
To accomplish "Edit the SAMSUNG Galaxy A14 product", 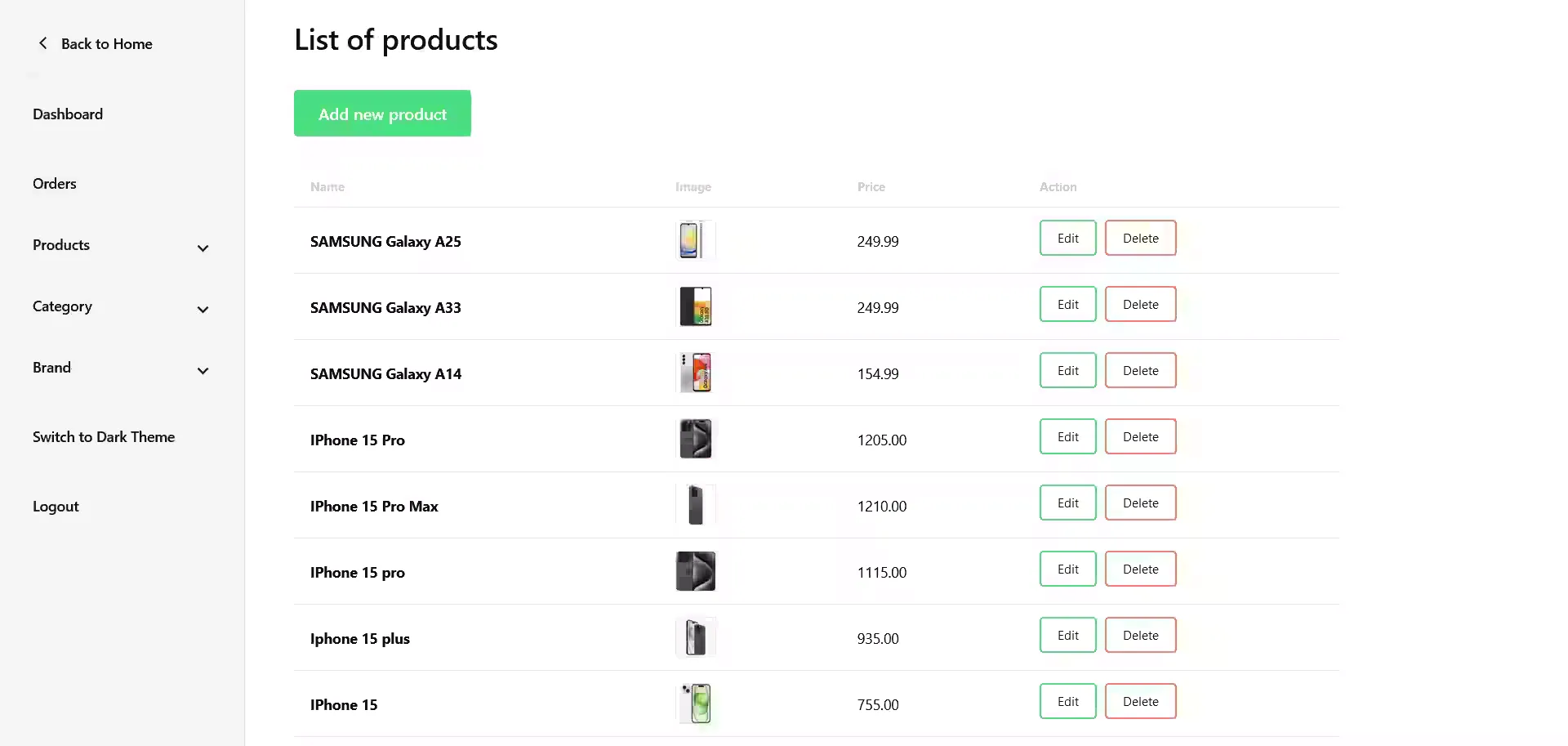I will click(x=1067, y=370).
